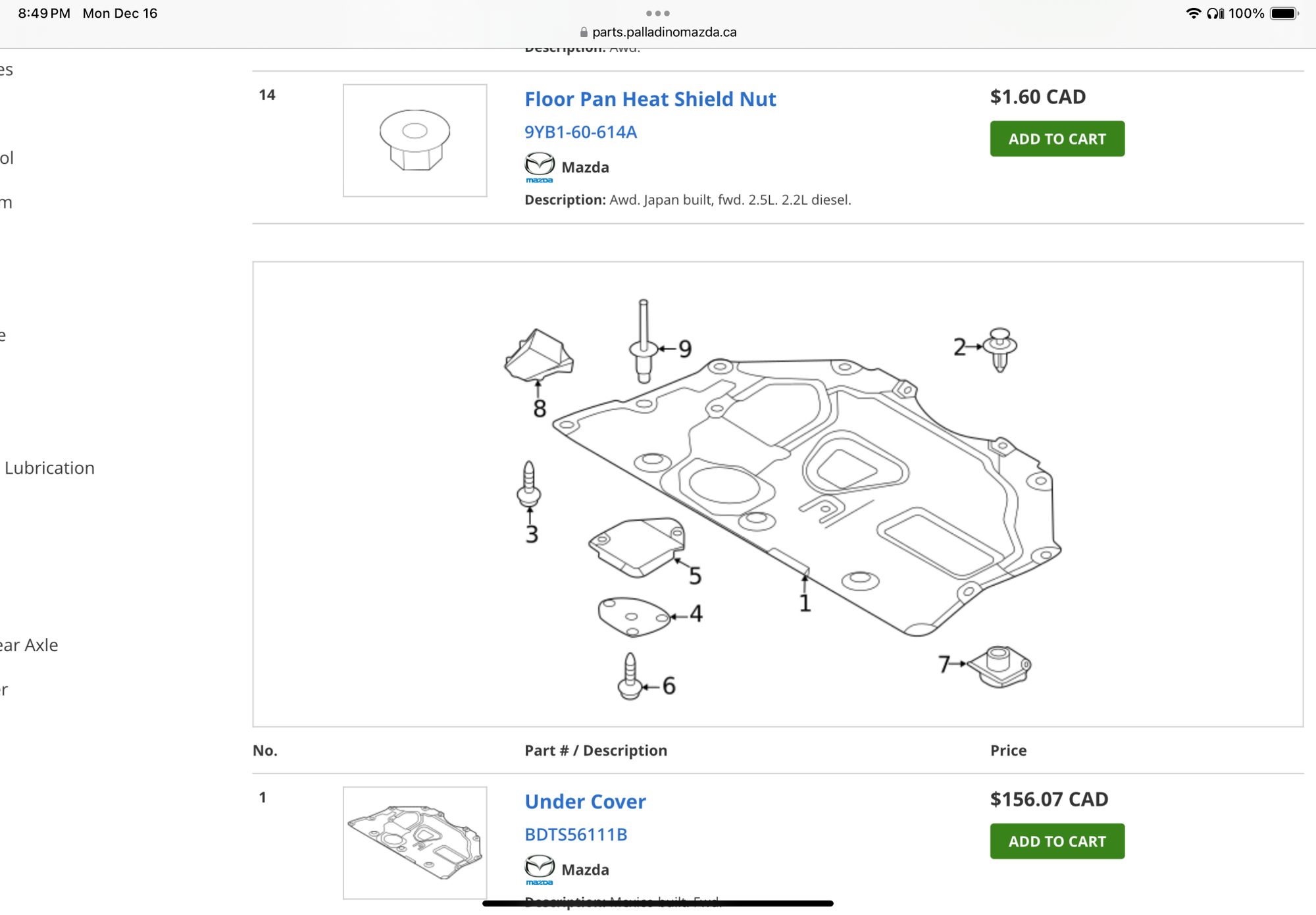Select the Rear Axle category in sidebar

[29, 645]
